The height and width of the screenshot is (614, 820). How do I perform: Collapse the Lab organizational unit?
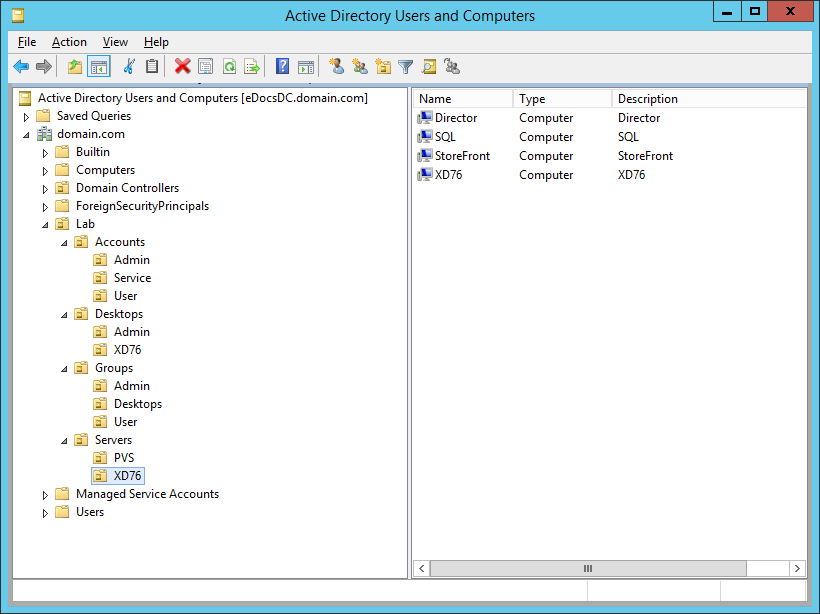pyautogui.click(x=45, y=224)
